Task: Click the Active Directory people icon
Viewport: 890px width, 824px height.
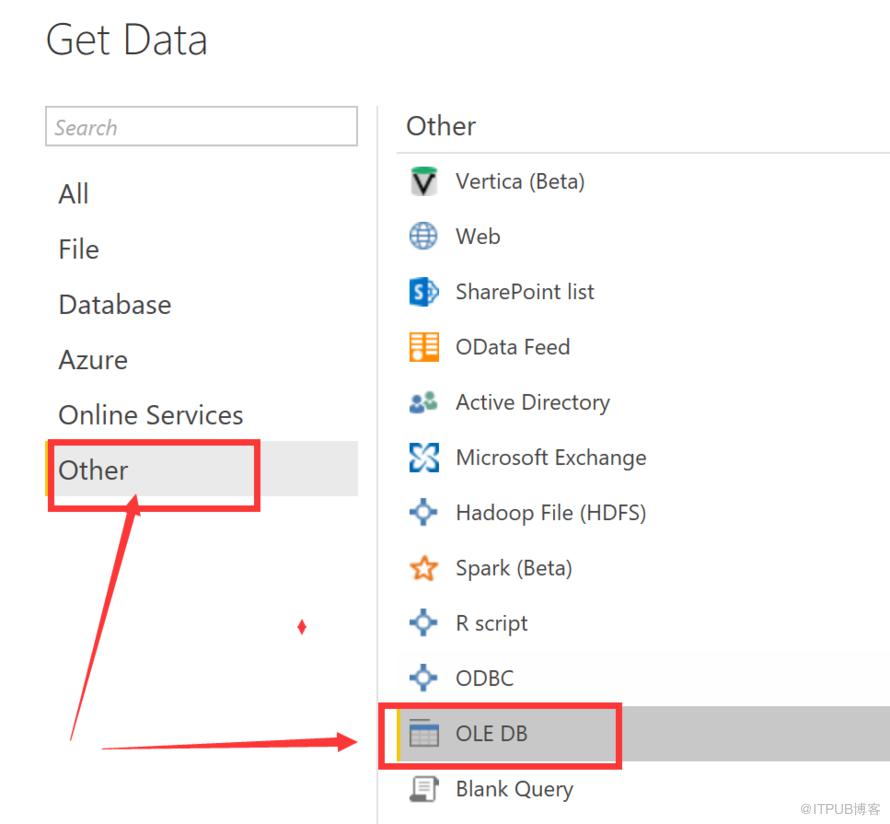Action: [423, 402]
